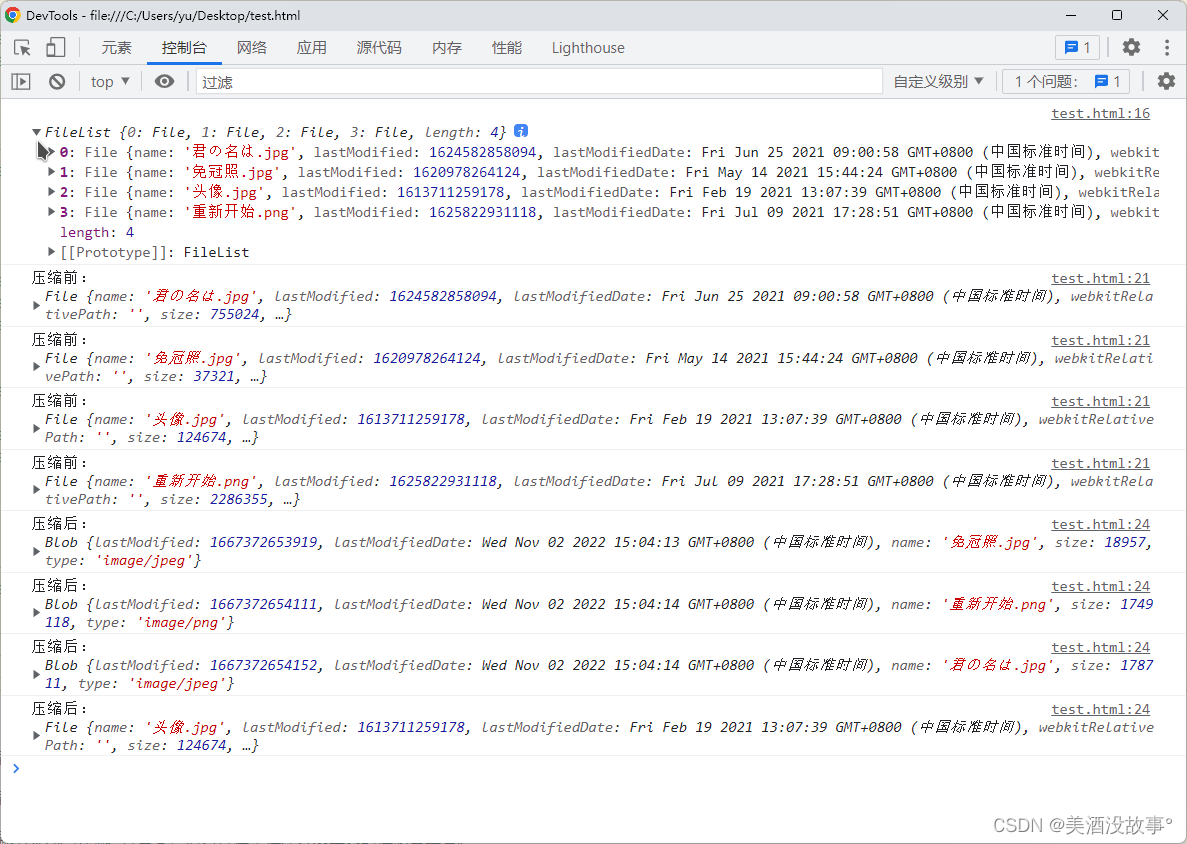Open the top execution context dropdown

[x=110, y=82]
